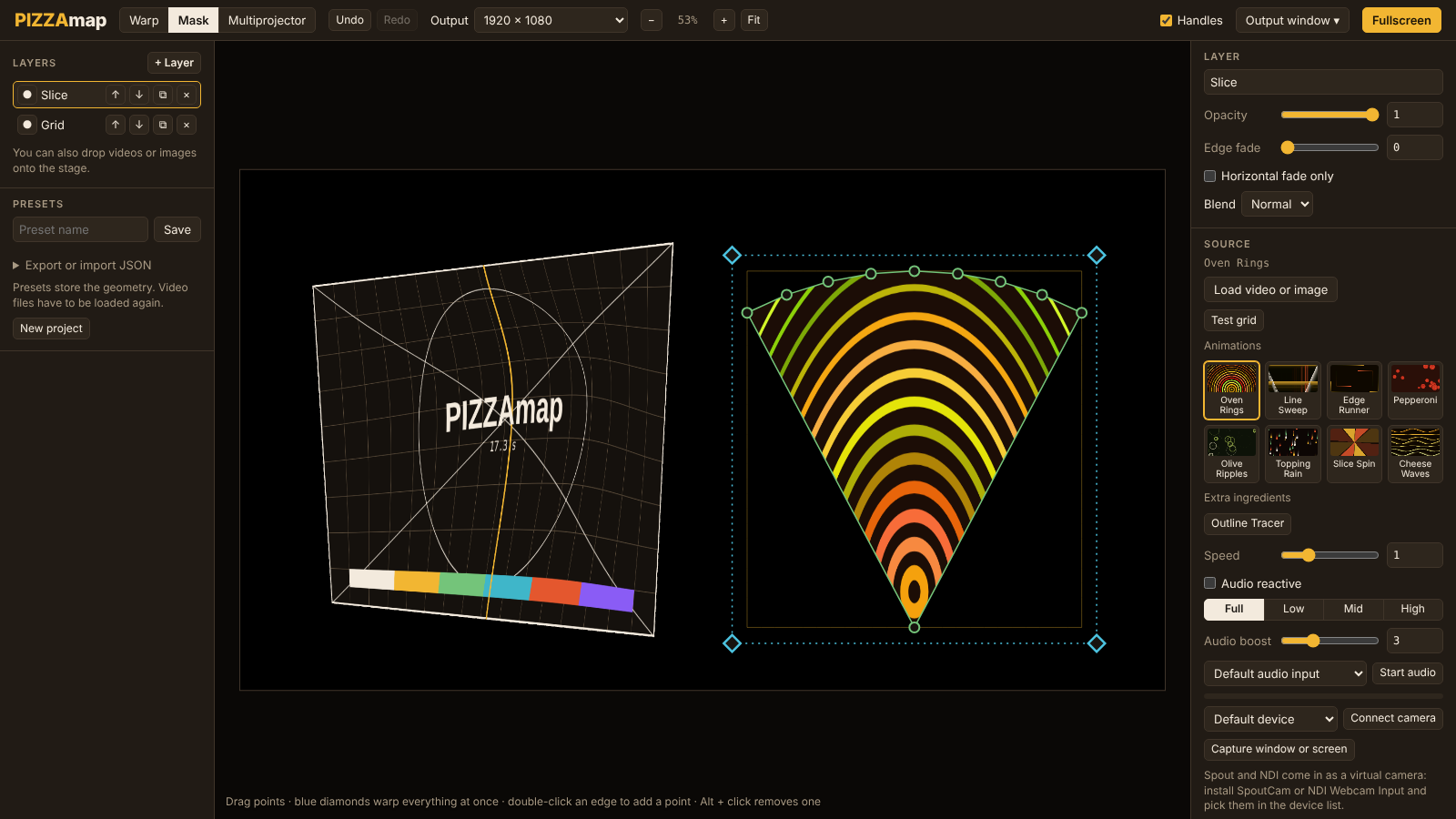The image size is (1456, 819).
Task: Duplicate the Slice layer
Action: [163, 95]
